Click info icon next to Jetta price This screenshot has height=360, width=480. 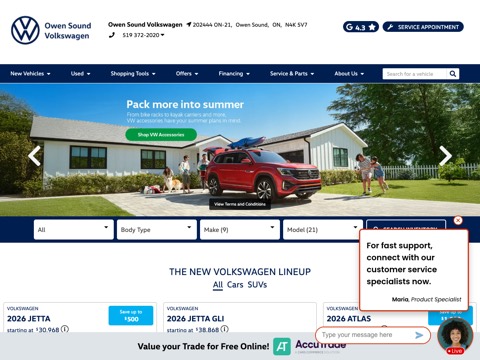tap(65, 329)
